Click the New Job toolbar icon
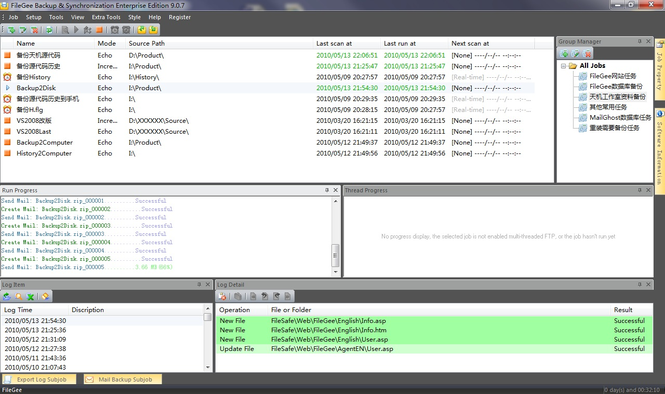Viewport: 665px width, 394px height. 12,30
